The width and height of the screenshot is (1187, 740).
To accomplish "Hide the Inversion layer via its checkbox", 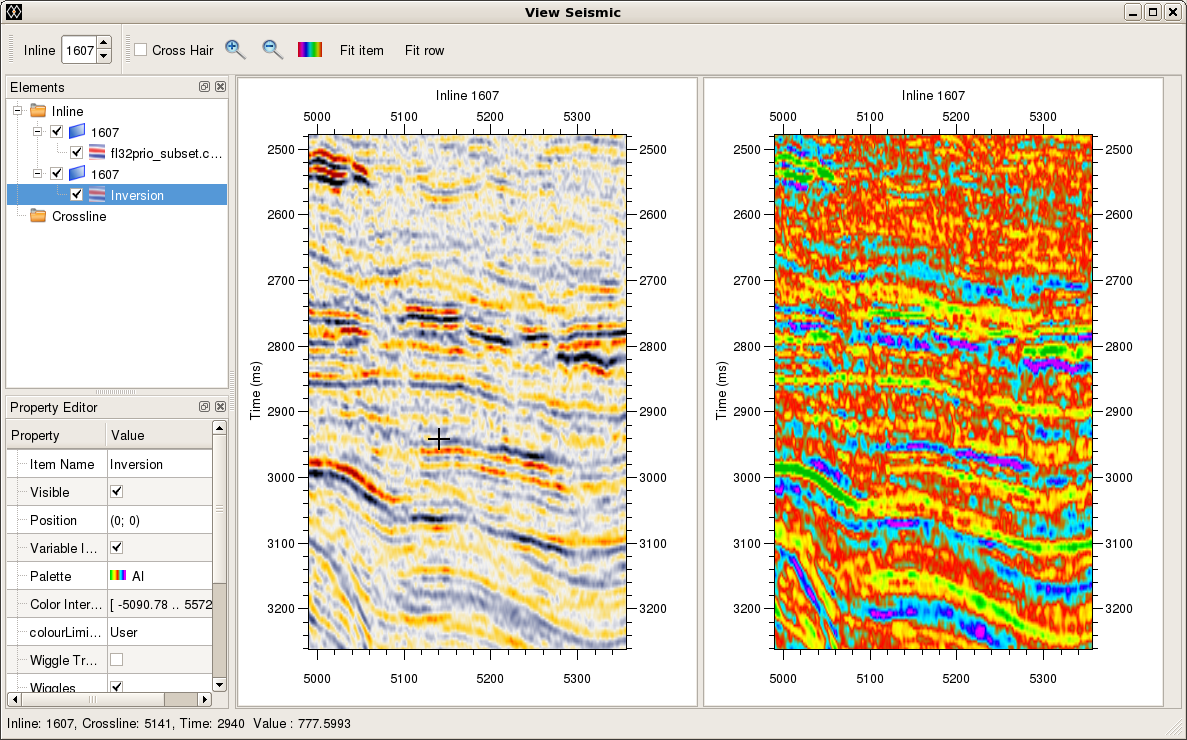I will (76, 193).
